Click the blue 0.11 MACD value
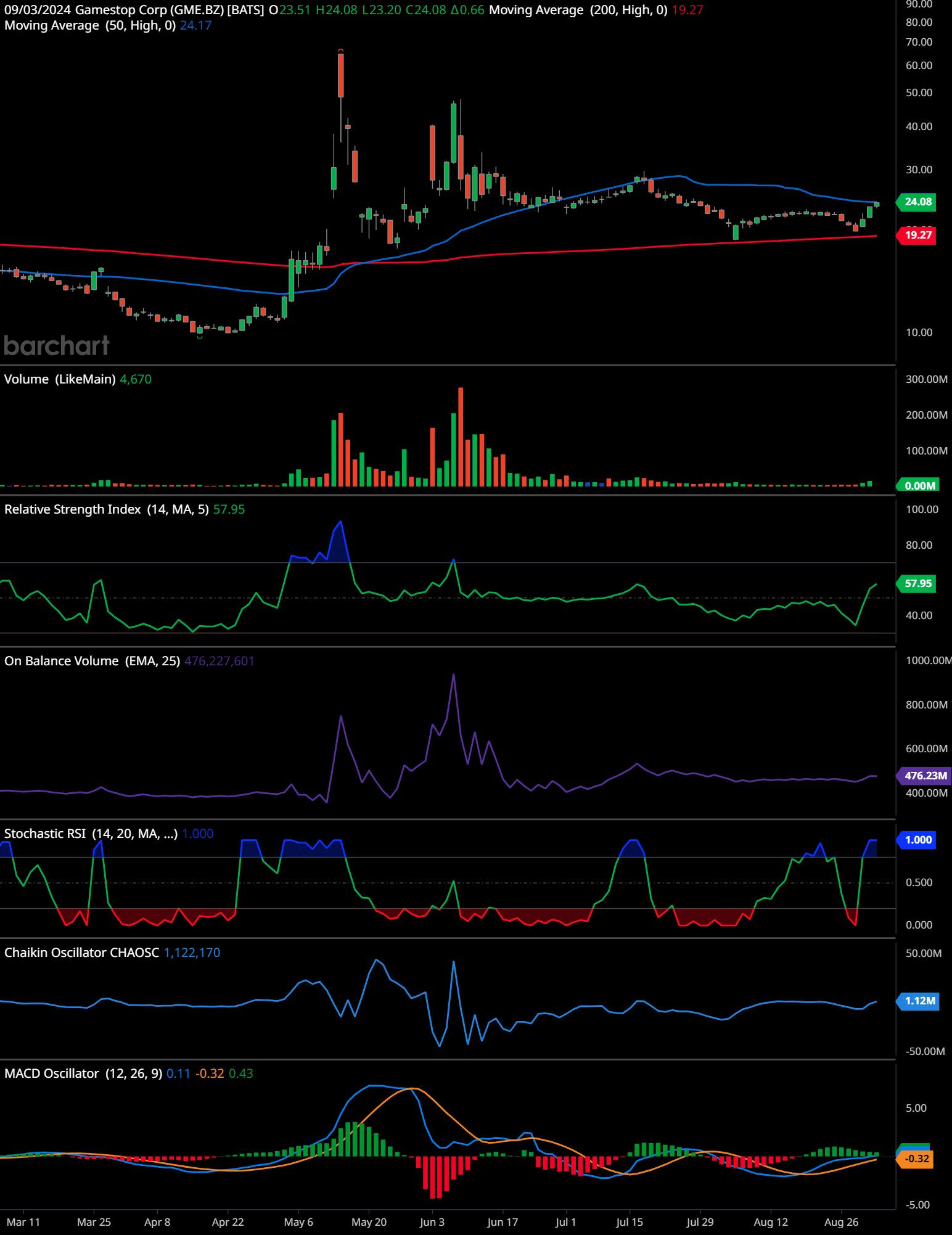Screen dimensions: 952x1235 click(178, 1073)
